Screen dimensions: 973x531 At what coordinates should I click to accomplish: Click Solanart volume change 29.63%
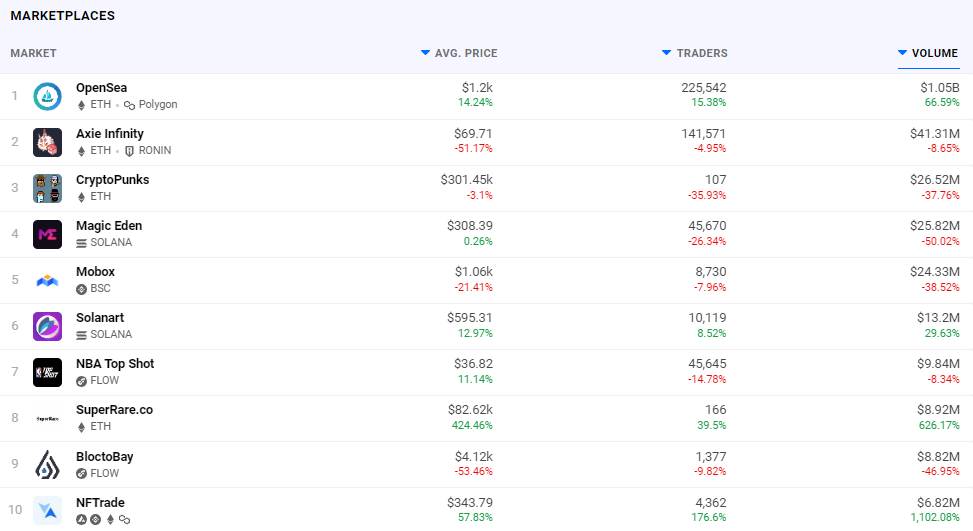coord(942,333)
